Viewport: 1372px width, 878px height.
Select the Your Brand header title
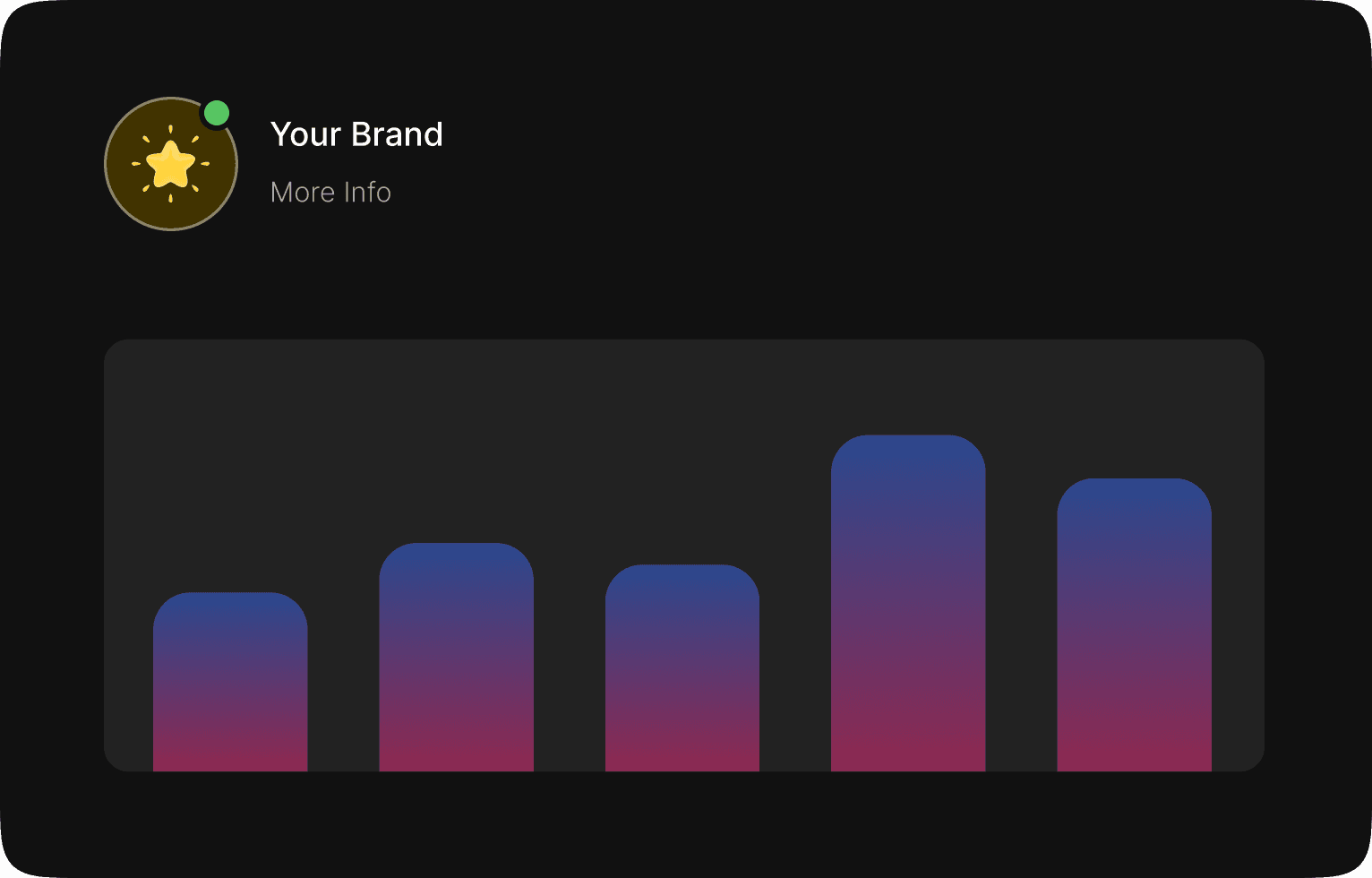[357, 134]
